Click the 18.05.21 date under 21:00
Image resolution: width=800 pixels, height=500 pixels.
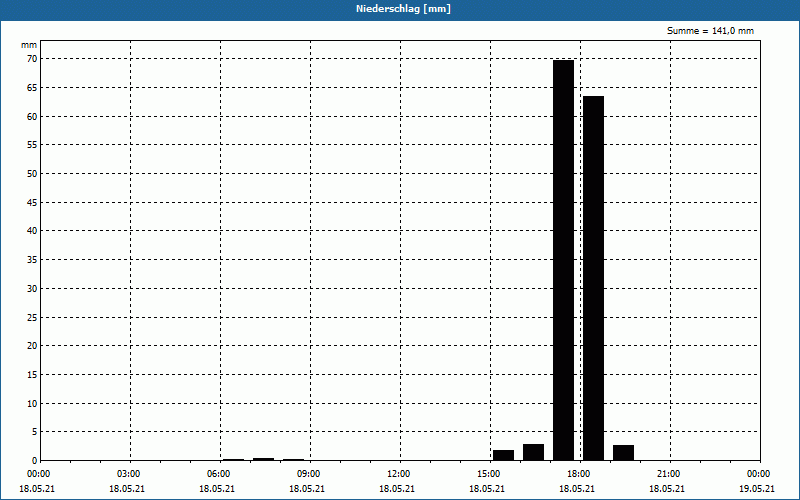pos(667,488)
